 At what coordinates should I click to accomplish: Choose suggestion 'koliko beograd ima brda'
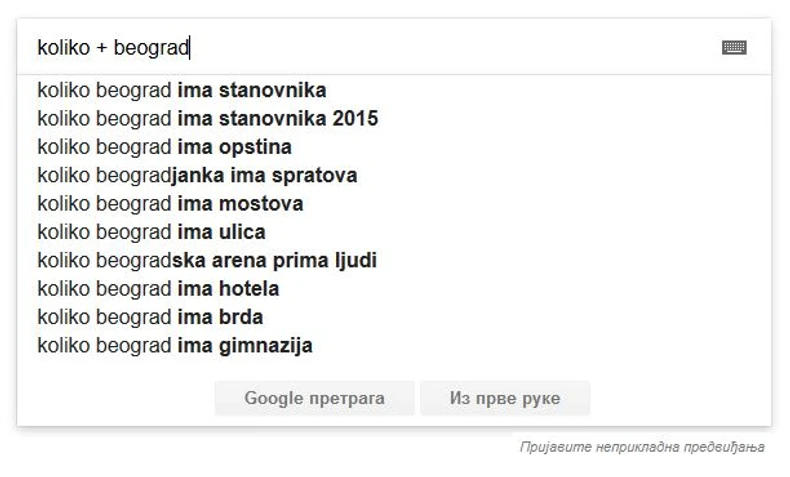(x=150, y=317)
